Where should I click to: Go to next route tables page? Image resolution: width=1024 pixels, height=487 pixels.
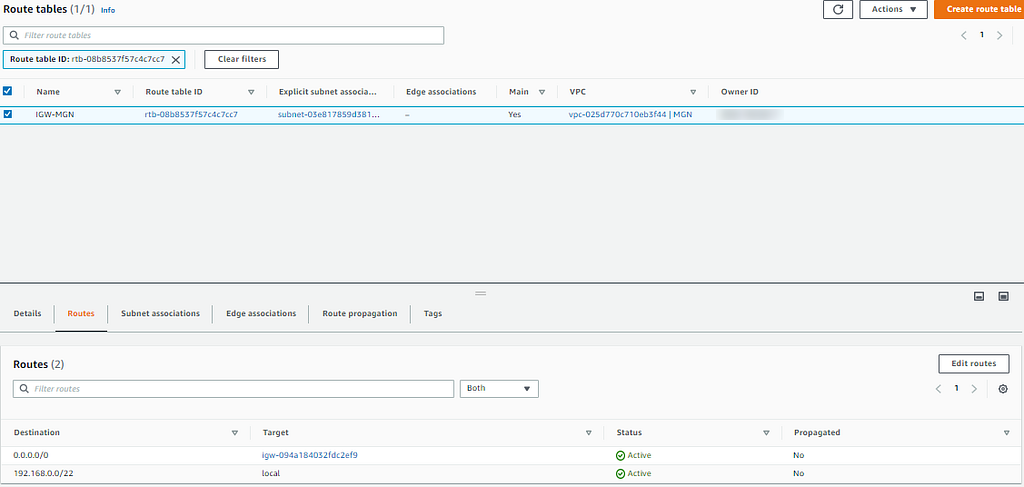tap(1000, 35)
